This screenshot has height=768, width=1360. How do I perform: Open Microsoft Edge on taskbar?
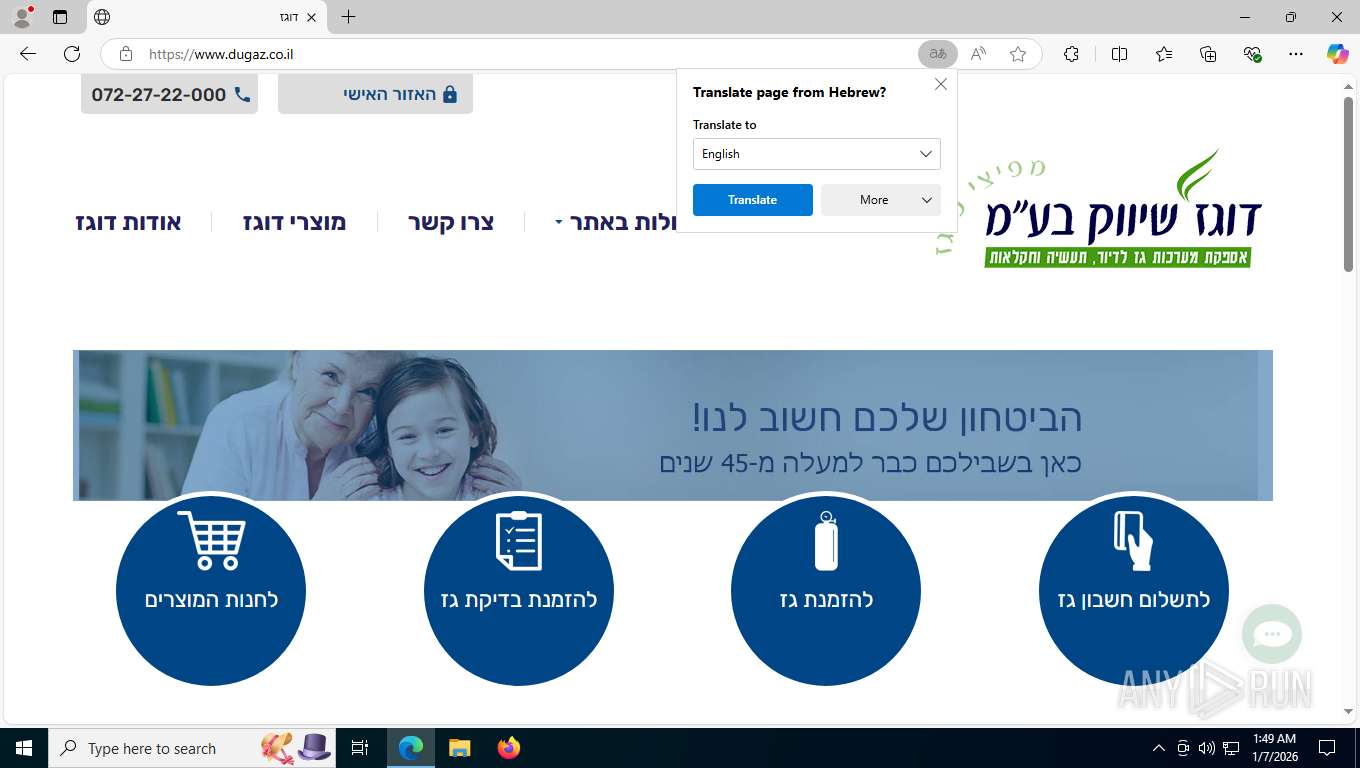coord(411,748)
